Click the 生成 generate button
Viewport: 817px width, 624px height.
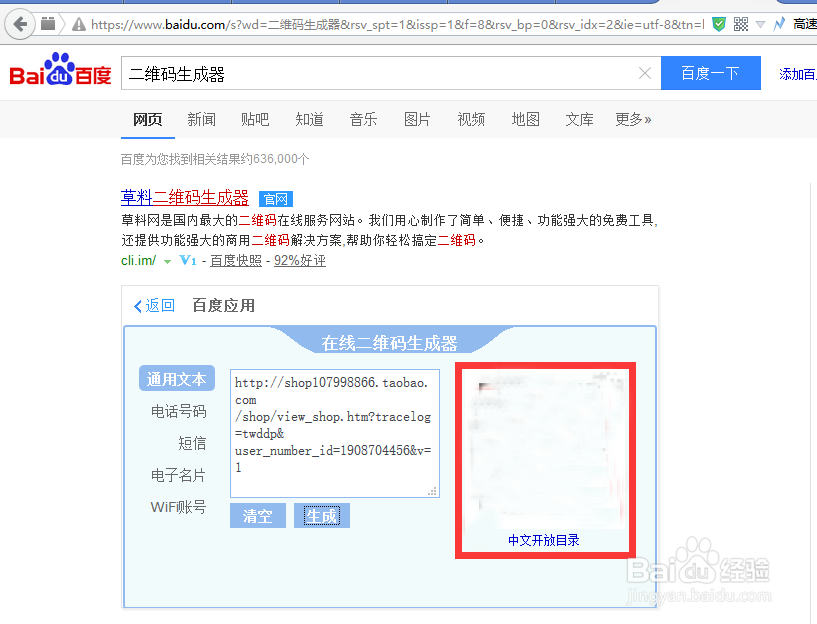[322, 516]
